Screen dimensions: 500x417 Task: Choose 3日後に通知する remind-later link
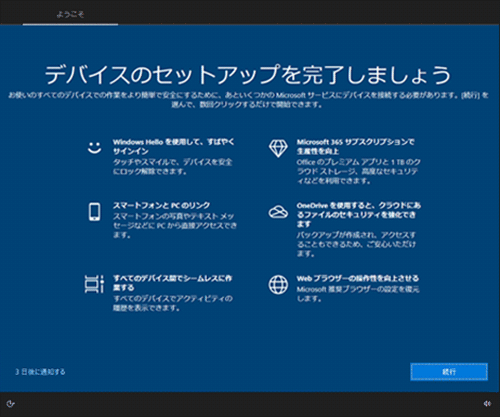click(40, 372)
